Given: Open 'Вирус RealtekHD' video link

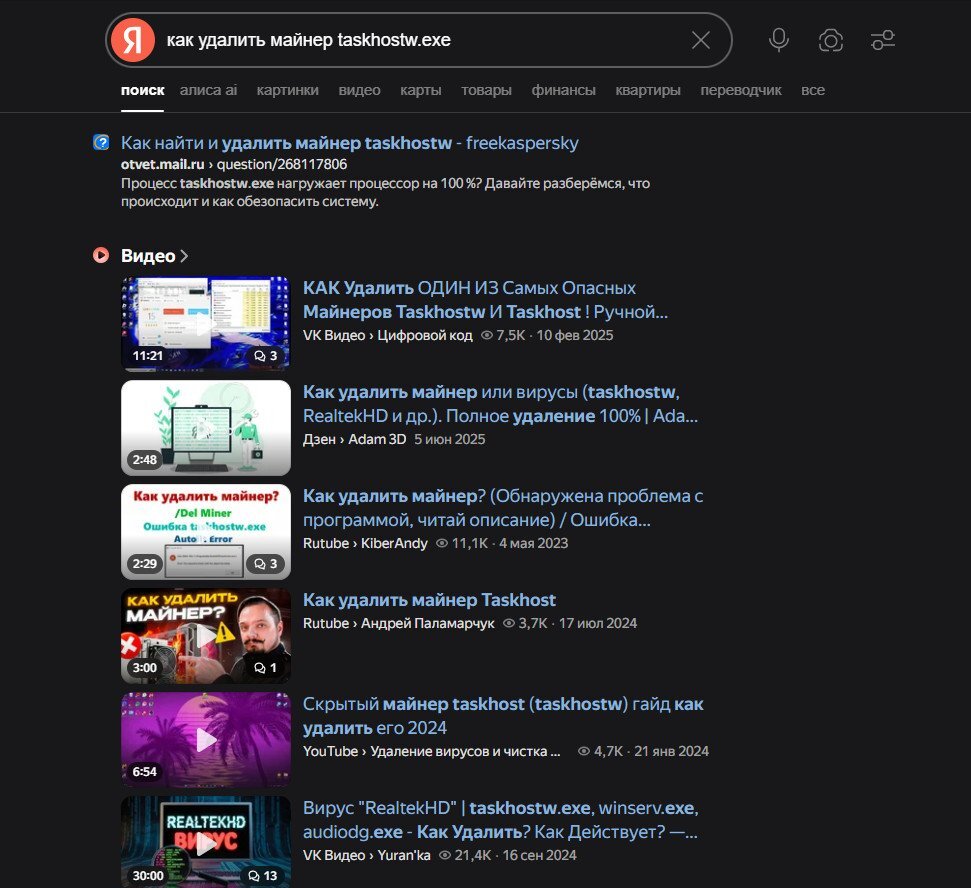Looking at the screenshot, I should (500, 820).
